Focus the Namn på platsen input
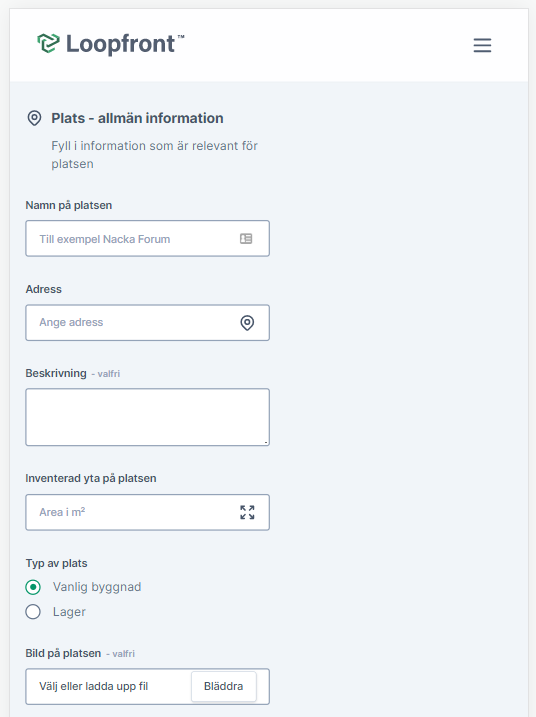 point(147,239)
